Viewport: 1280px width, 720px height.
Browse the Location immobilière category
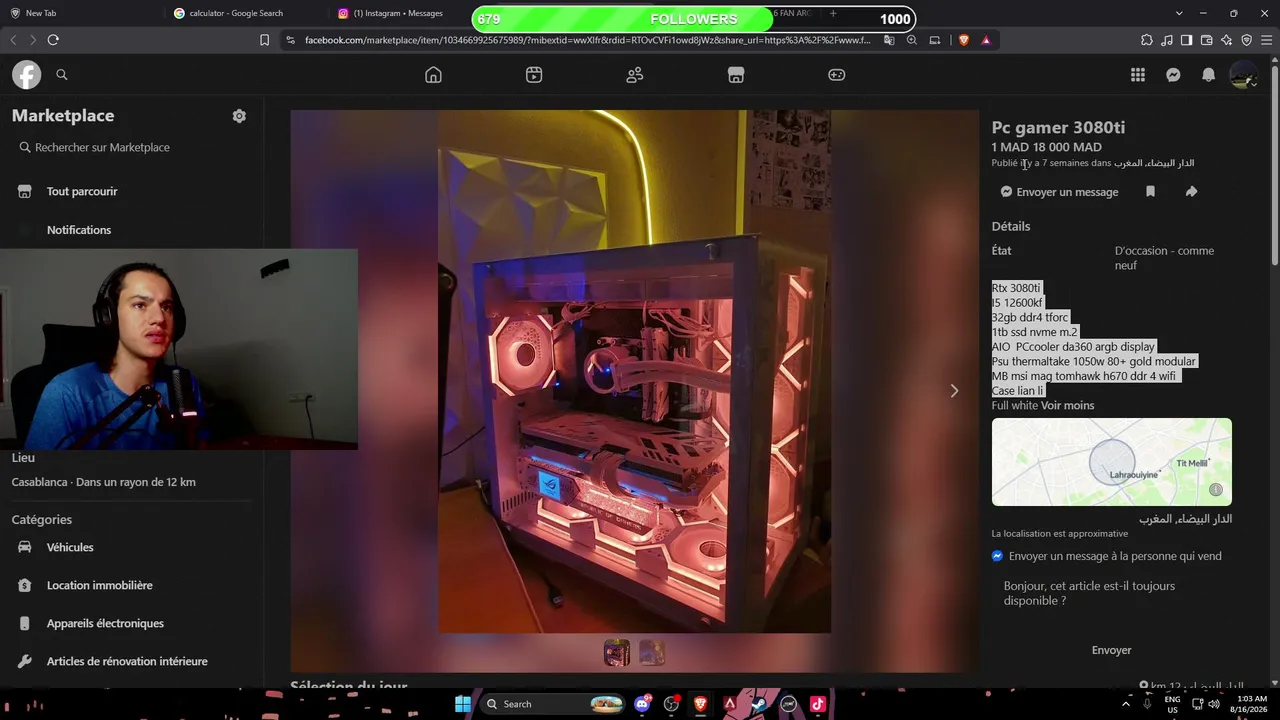(x=130, y=585)
